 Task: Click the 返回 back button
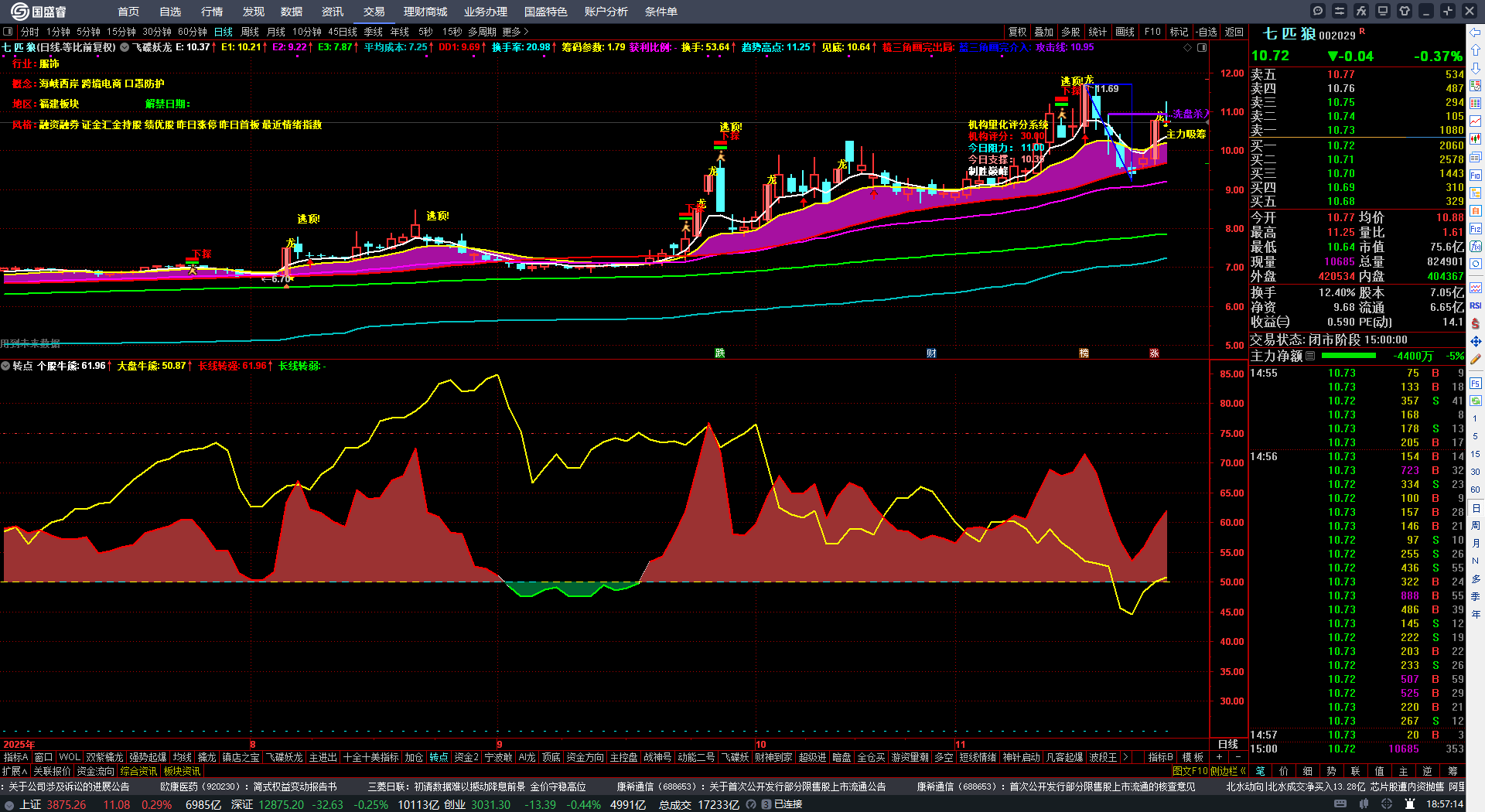(x=1234, y=32)
